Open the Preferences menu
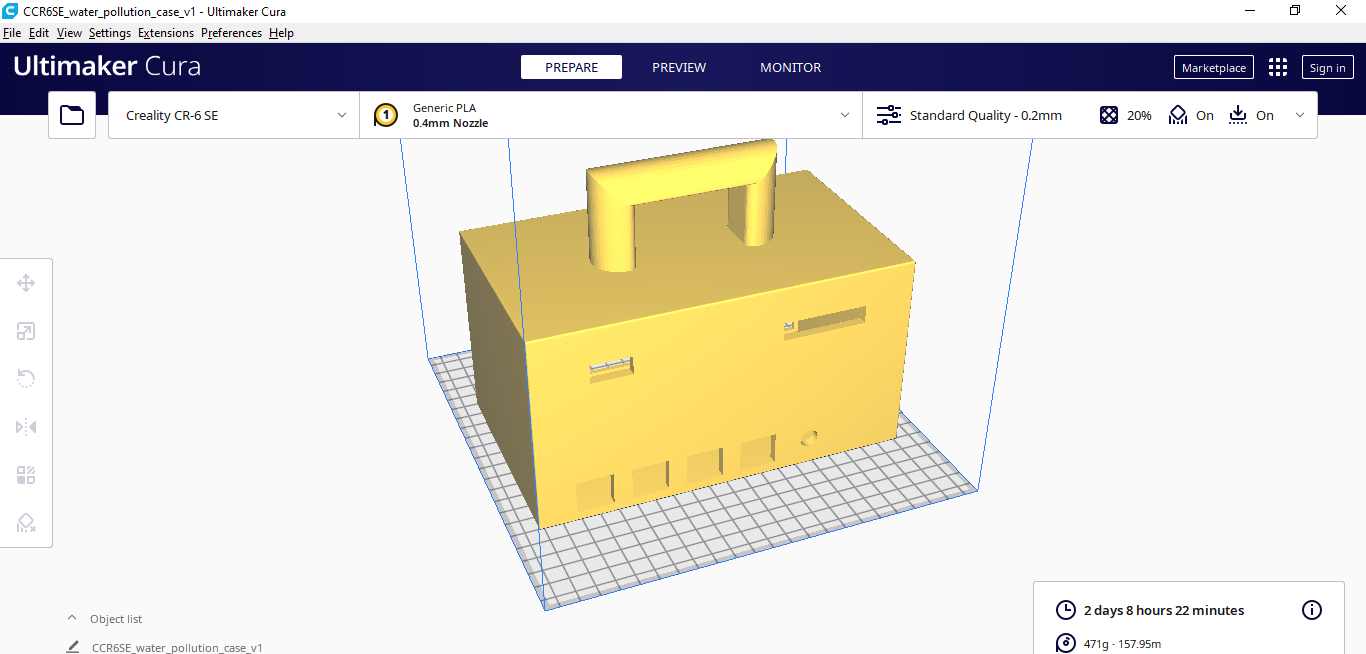 (x=231, y=33)
